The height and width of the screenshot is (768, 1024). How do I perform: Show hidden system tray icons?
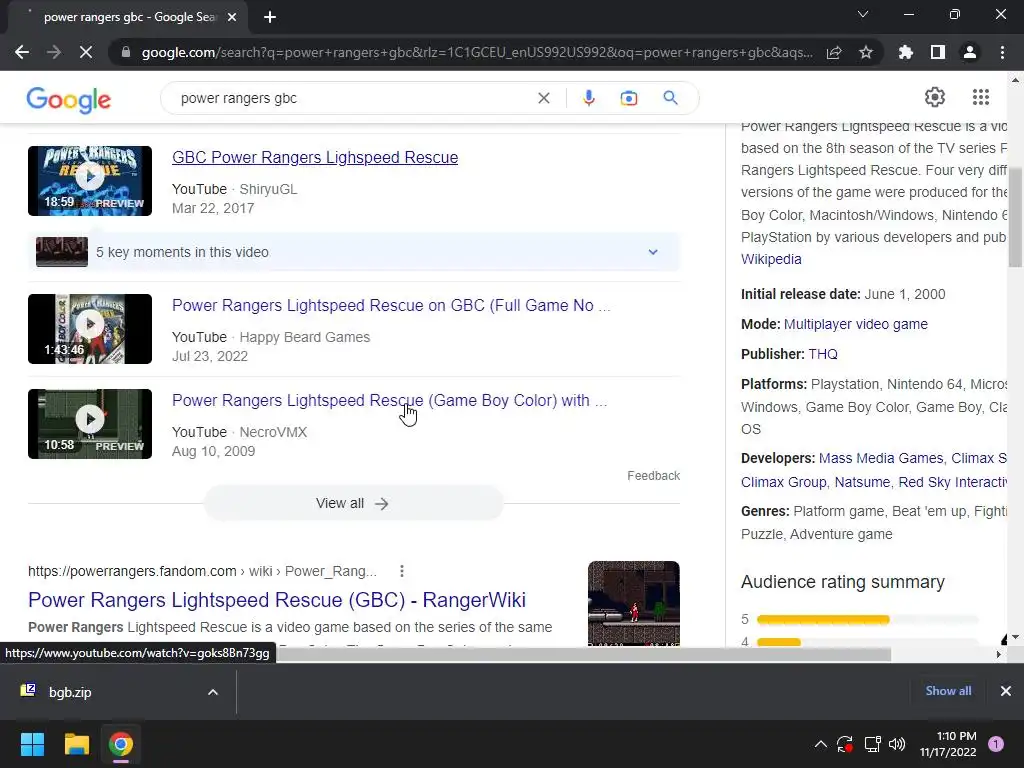click(821, 744)
